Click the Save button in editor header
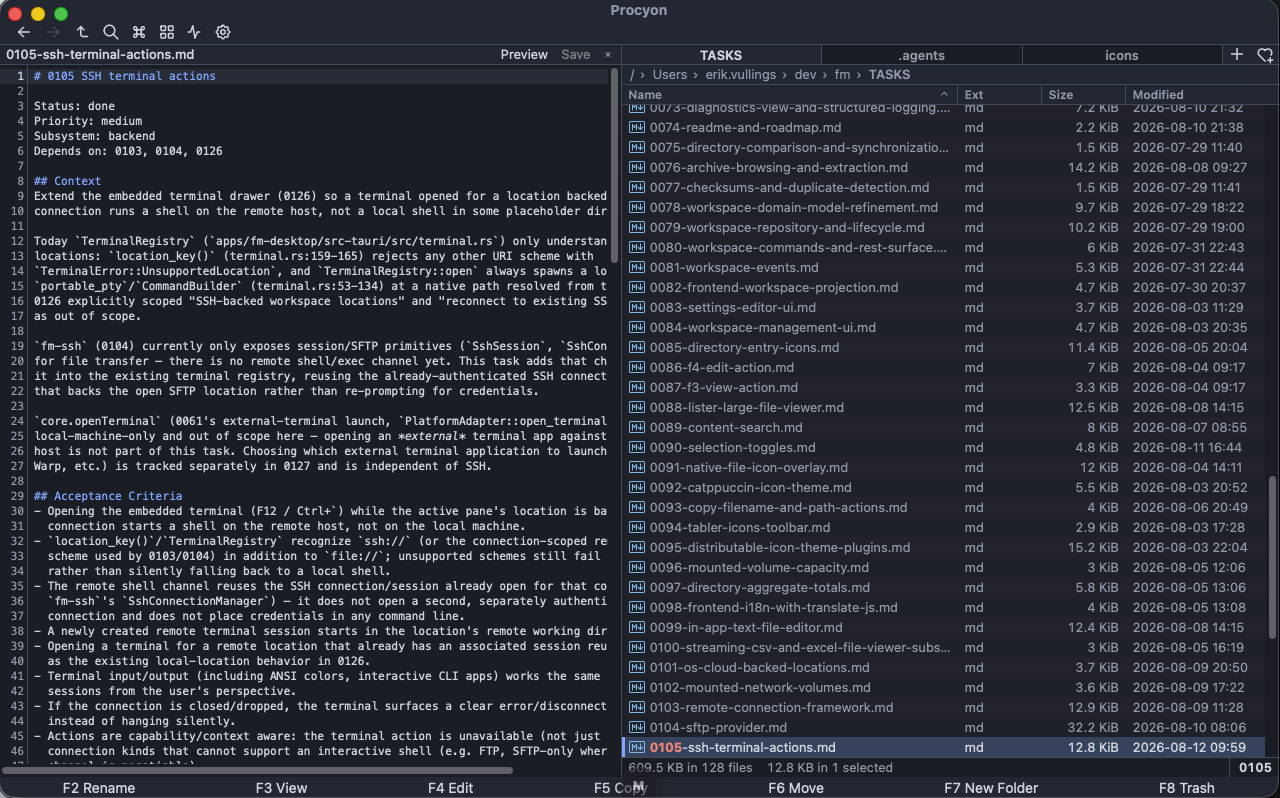Viewport: 1280px width, 798px height. point(575,55)
